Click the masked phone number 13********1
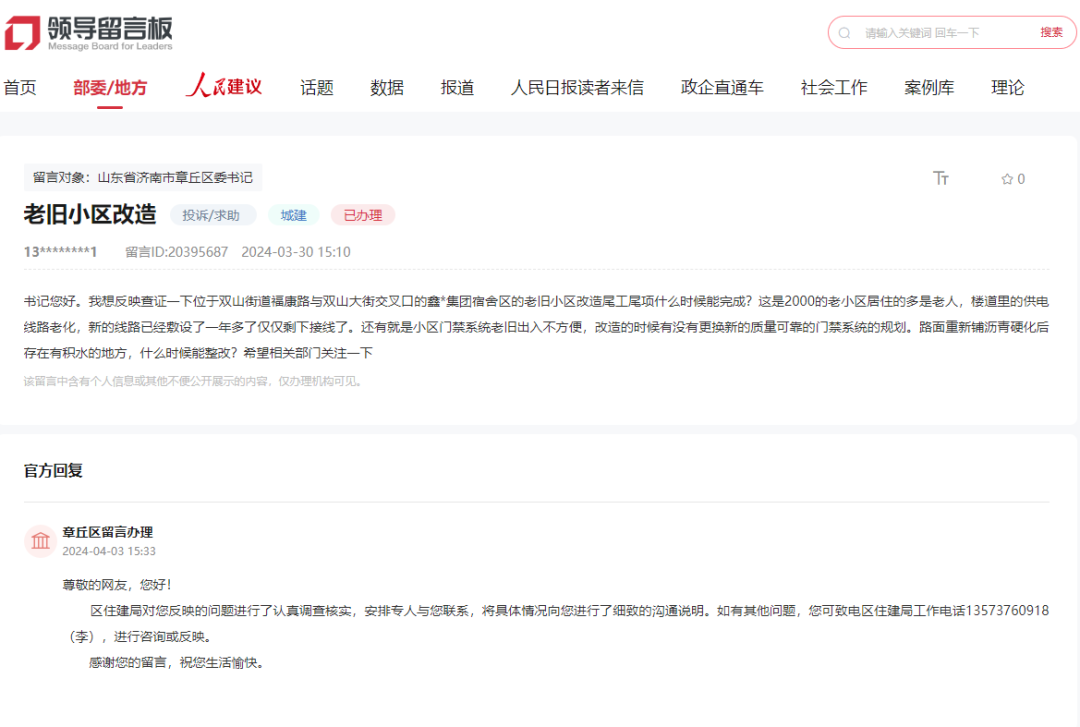The height and width of the screenshot is (727, 1080). point(61,252)
